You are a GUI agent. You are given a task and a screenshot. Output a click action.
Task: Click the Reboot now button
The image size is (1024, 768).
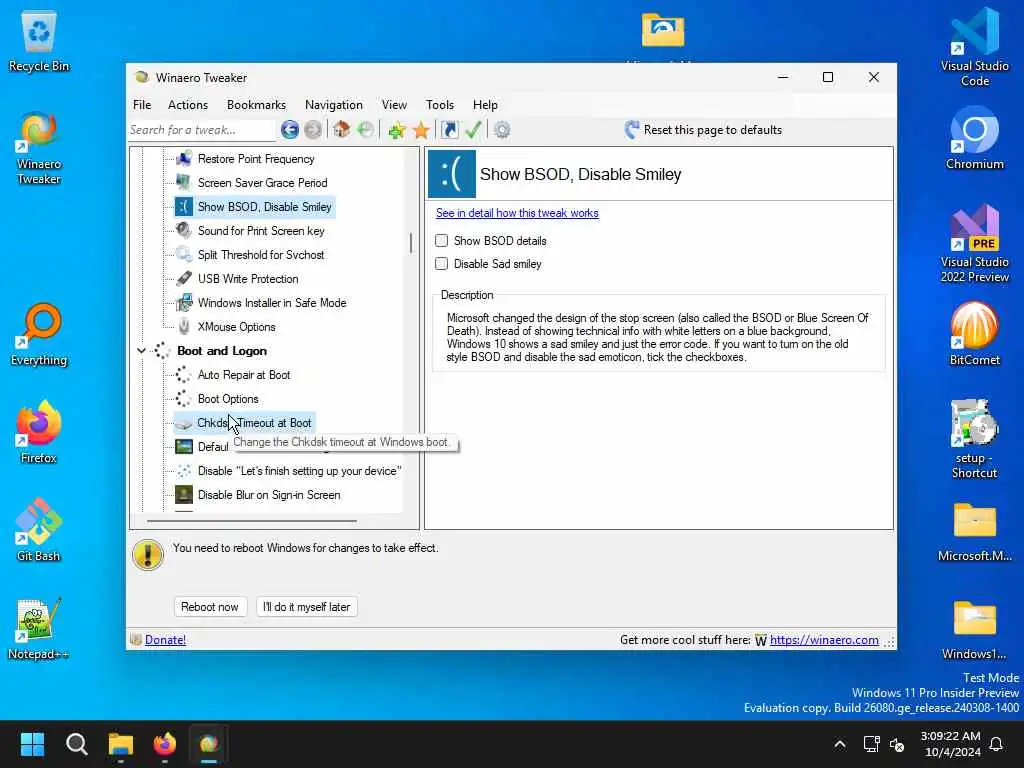click(x=210, y=607)
